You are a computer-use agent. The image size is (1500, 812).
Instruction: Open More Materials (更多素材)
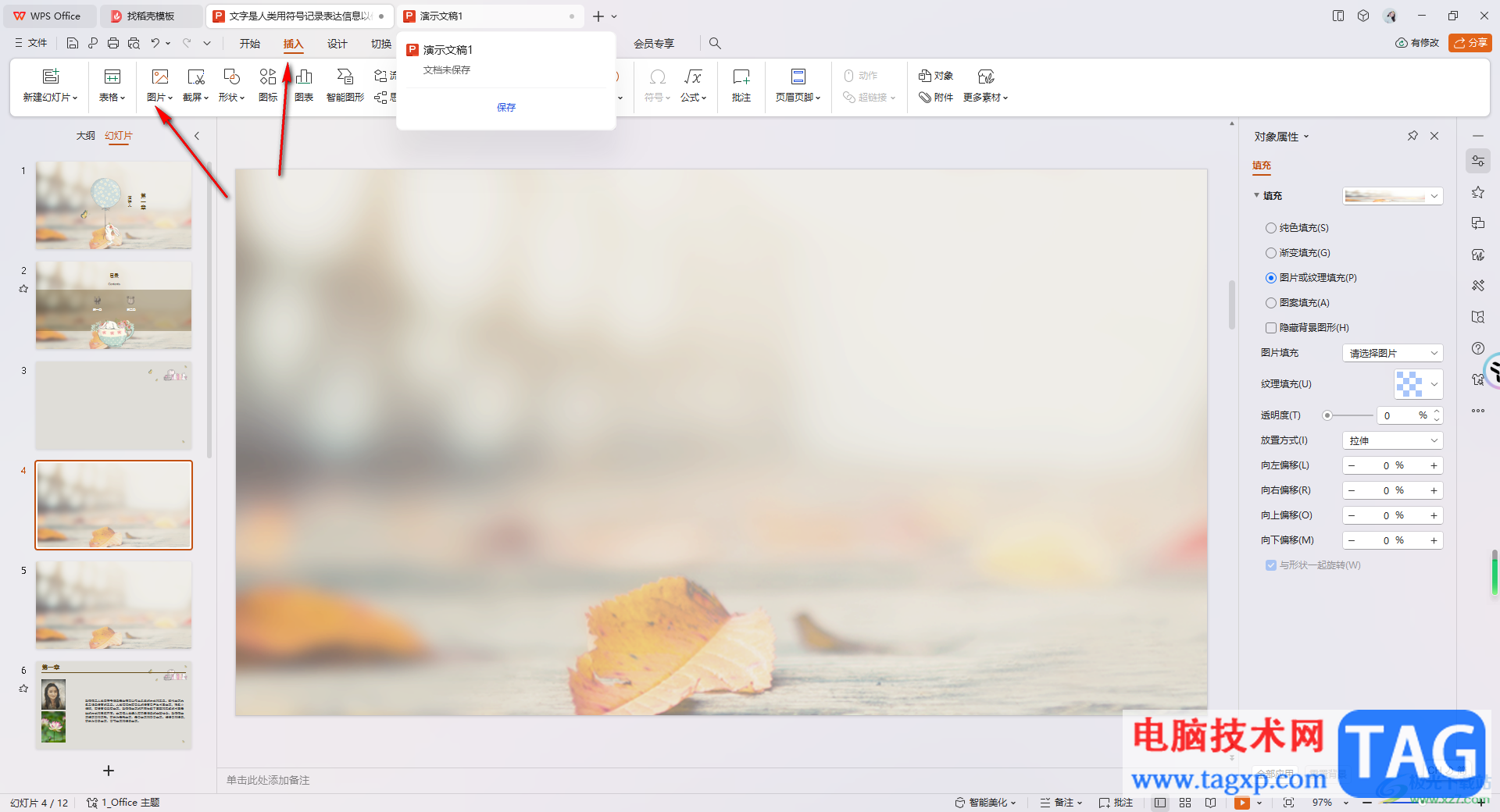pyautogui.click(x=986, y=84)
